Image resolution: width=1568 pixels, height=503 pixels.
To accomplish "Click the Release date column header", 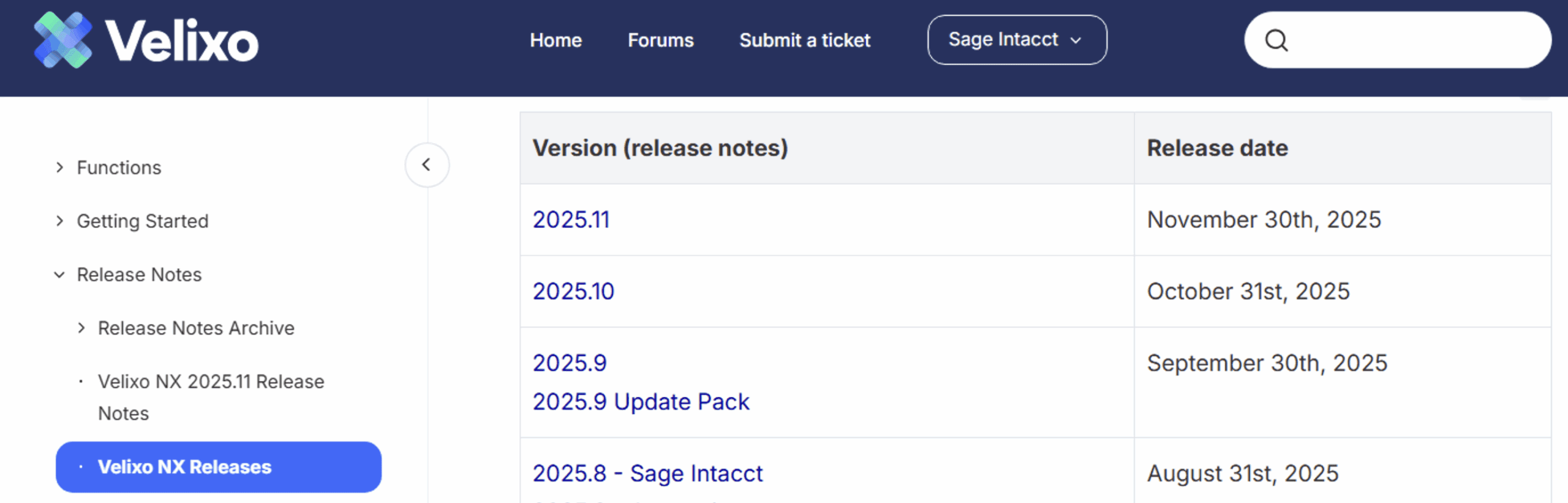I will (1343, 148).
